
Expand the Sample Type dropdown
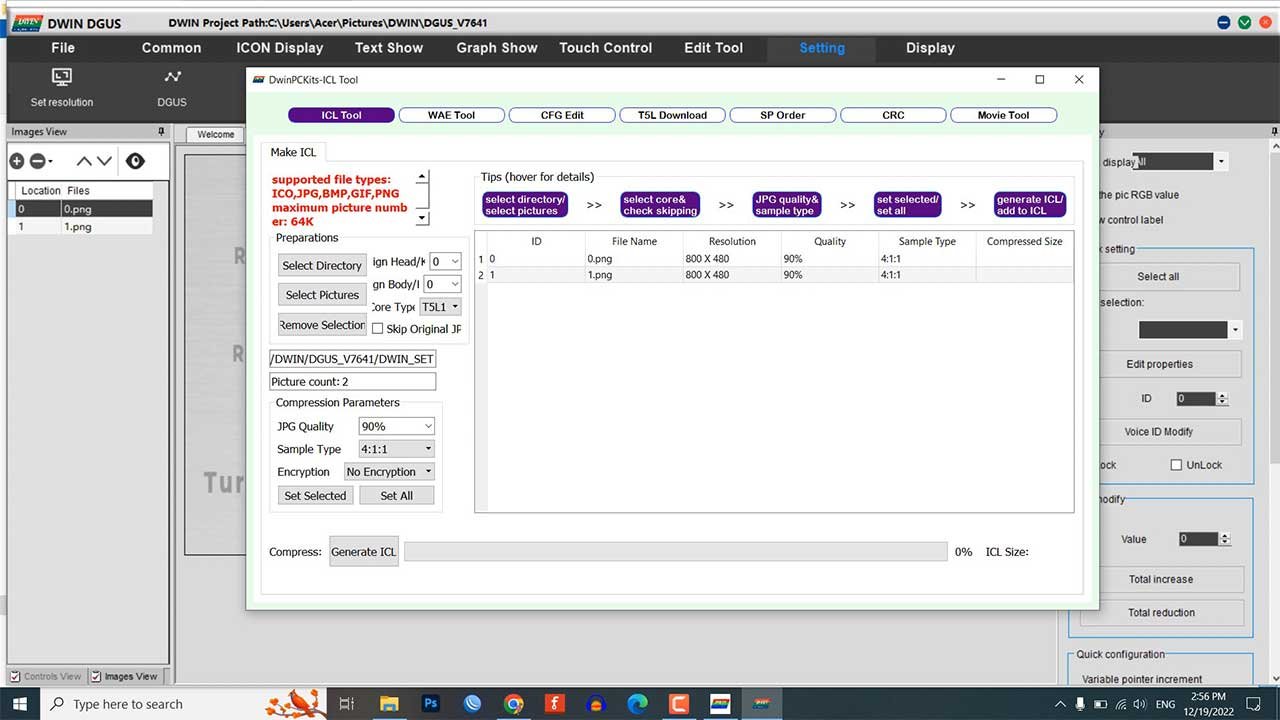396,449
